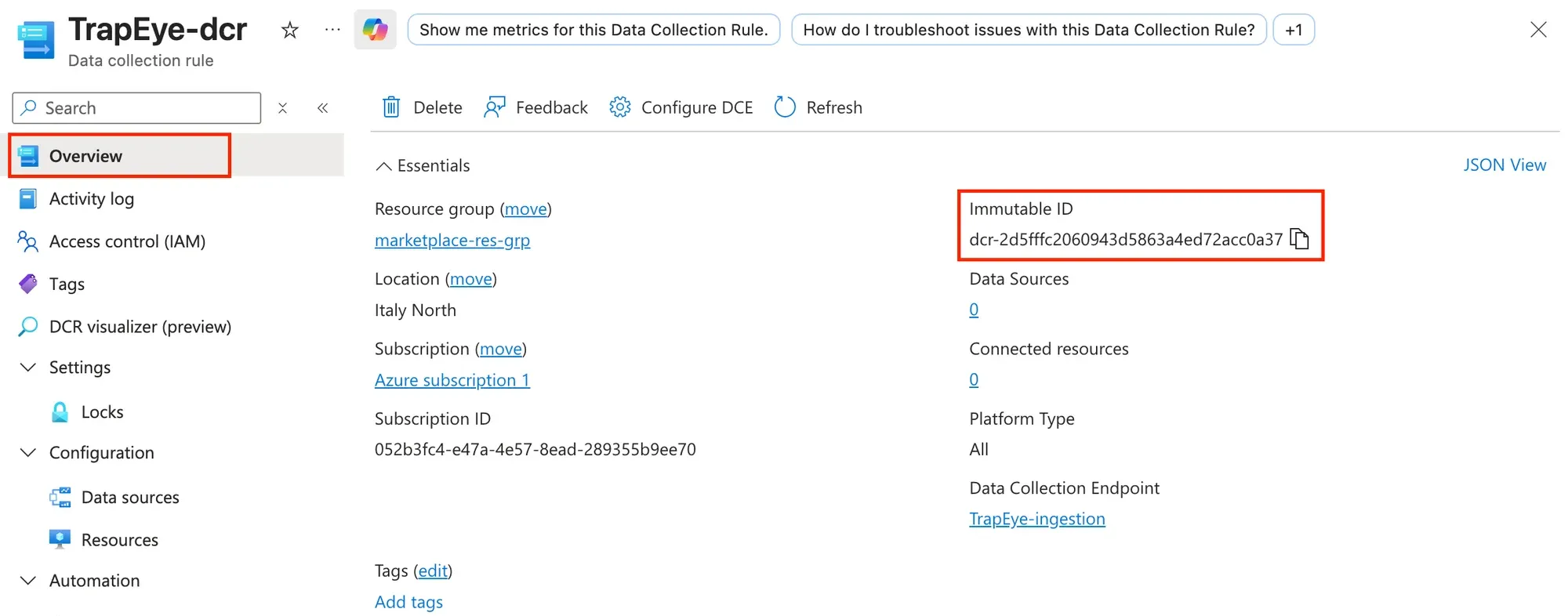Open TrapEye-ingestion endpoint link
This screenshot has height=616, width=1568.
tap(1037, 519)
